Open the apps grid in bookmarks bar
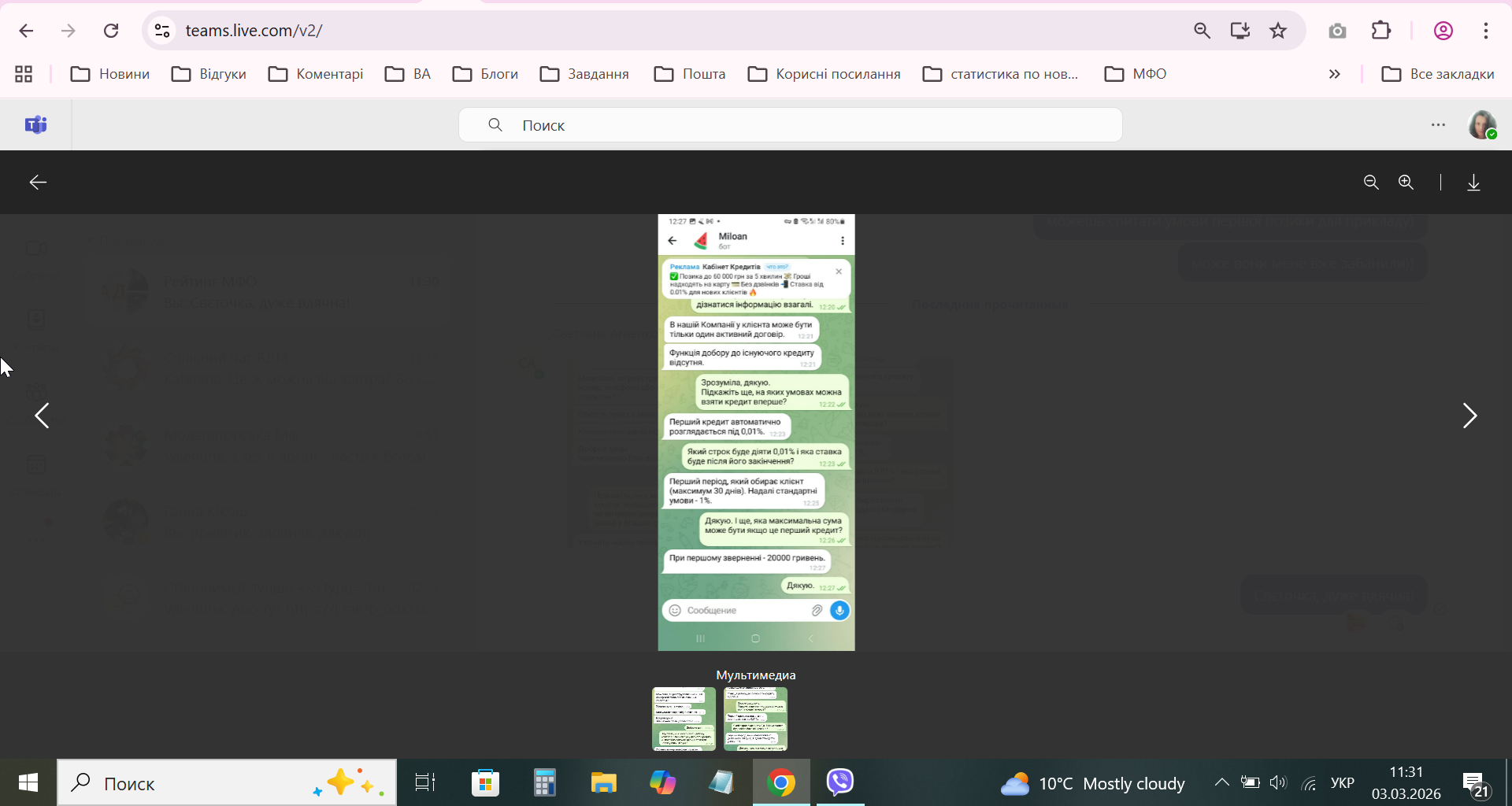The width and height of the screenshot is (1512, 806). click(24, 74)
